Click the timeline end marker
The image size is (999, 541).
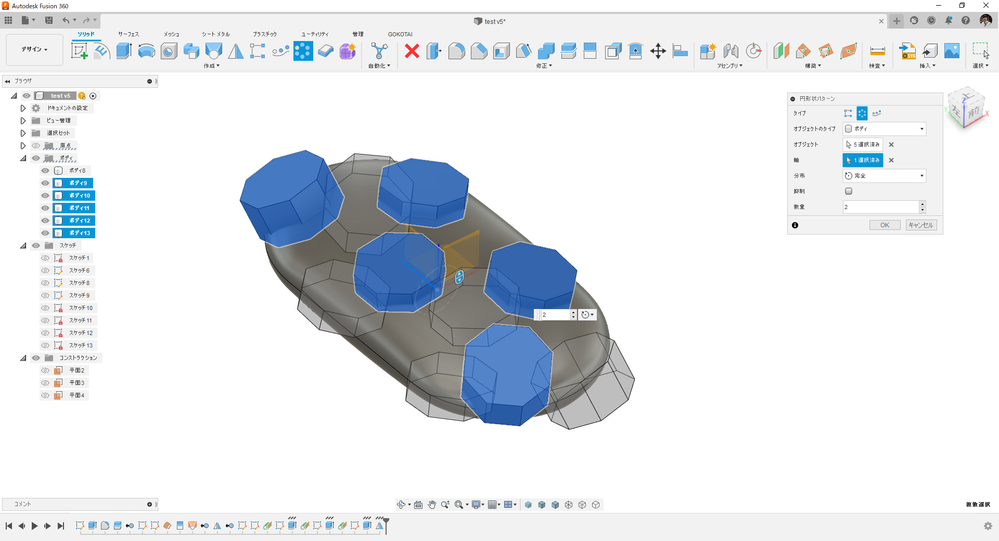click(x=385, y=526)
